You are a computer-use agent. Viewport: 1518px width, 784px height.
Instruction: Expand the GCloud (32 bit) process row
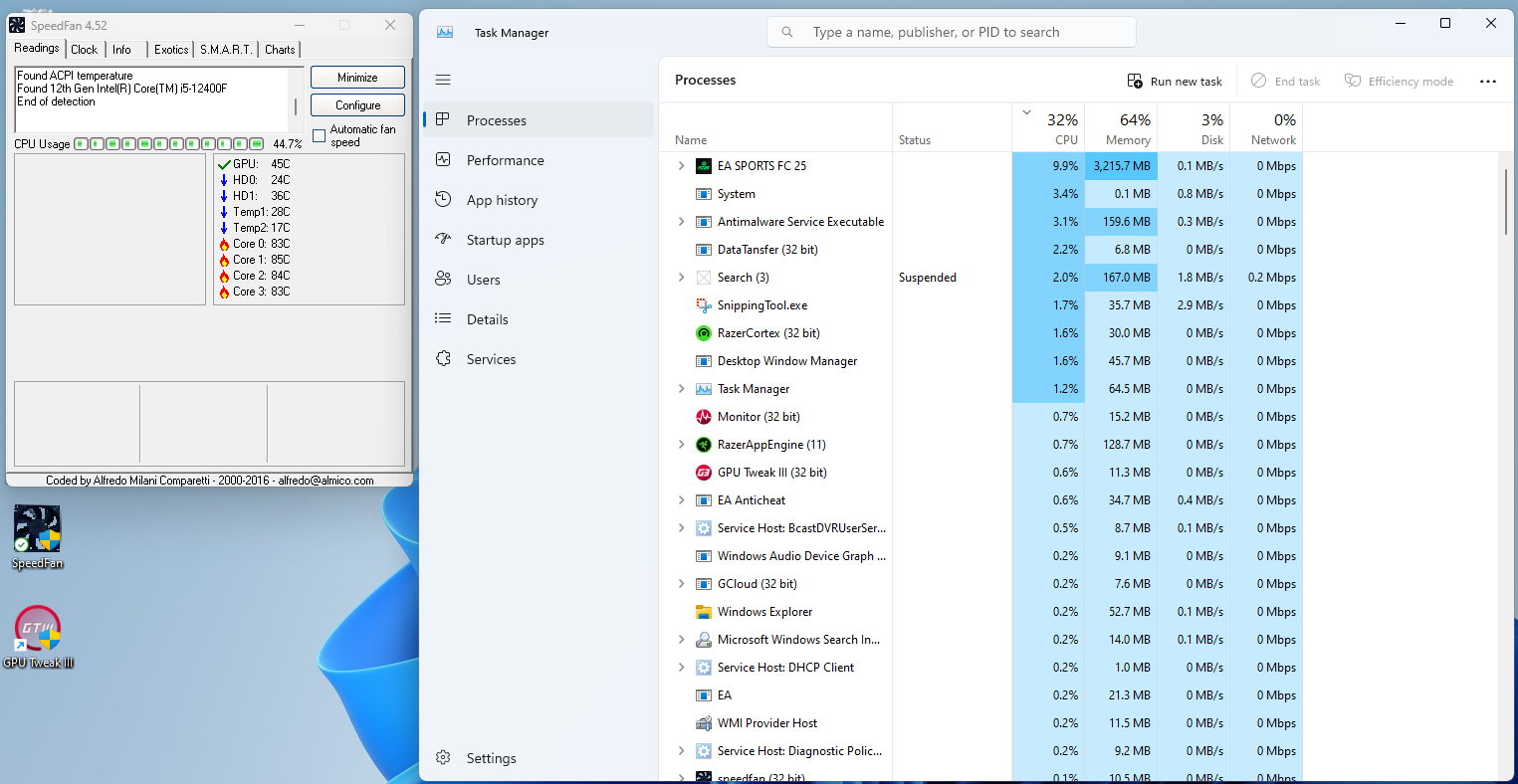point(681,584)
